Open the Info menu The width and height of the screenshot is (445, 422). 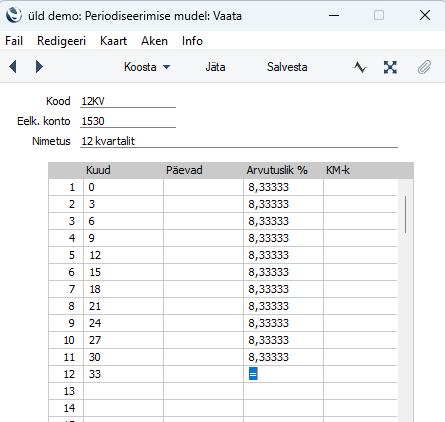coord(192,41)
